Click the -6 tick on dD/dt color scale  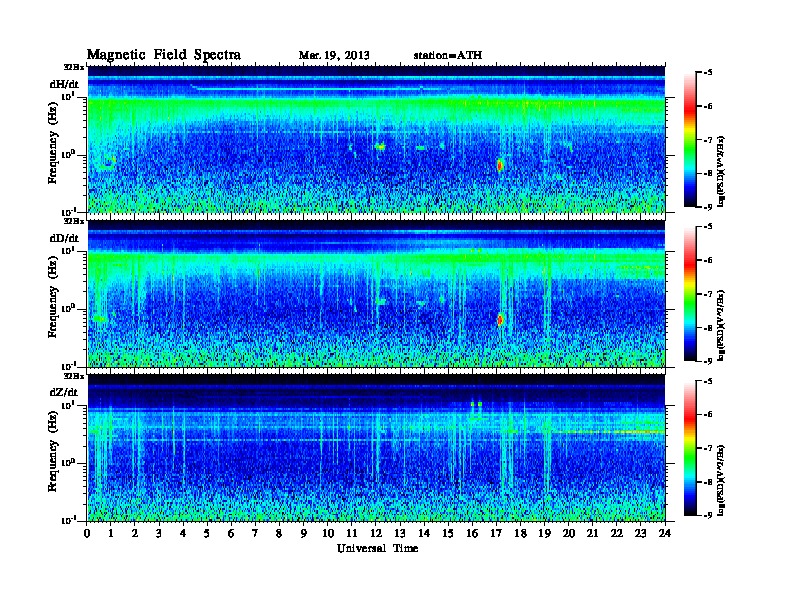(708, 260)
